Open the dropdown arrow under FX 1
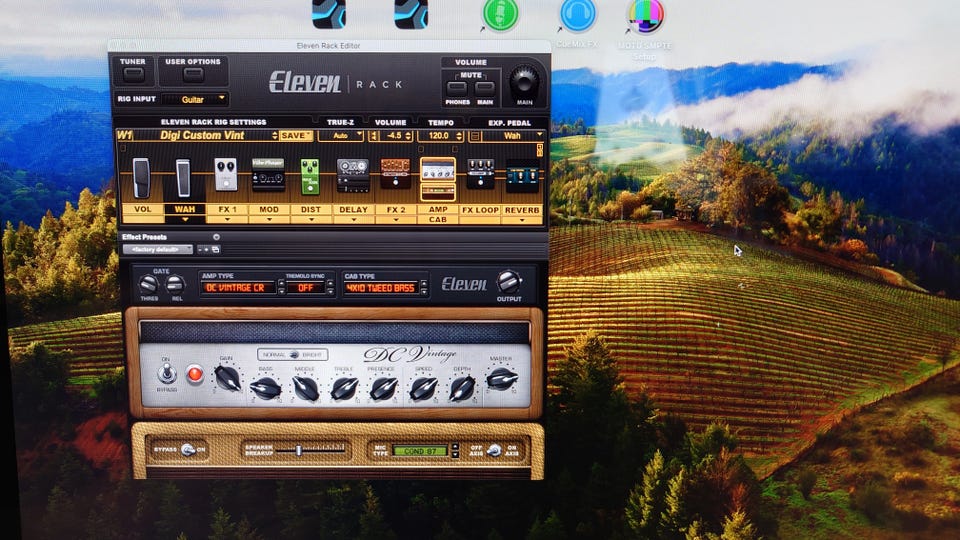 227,219
